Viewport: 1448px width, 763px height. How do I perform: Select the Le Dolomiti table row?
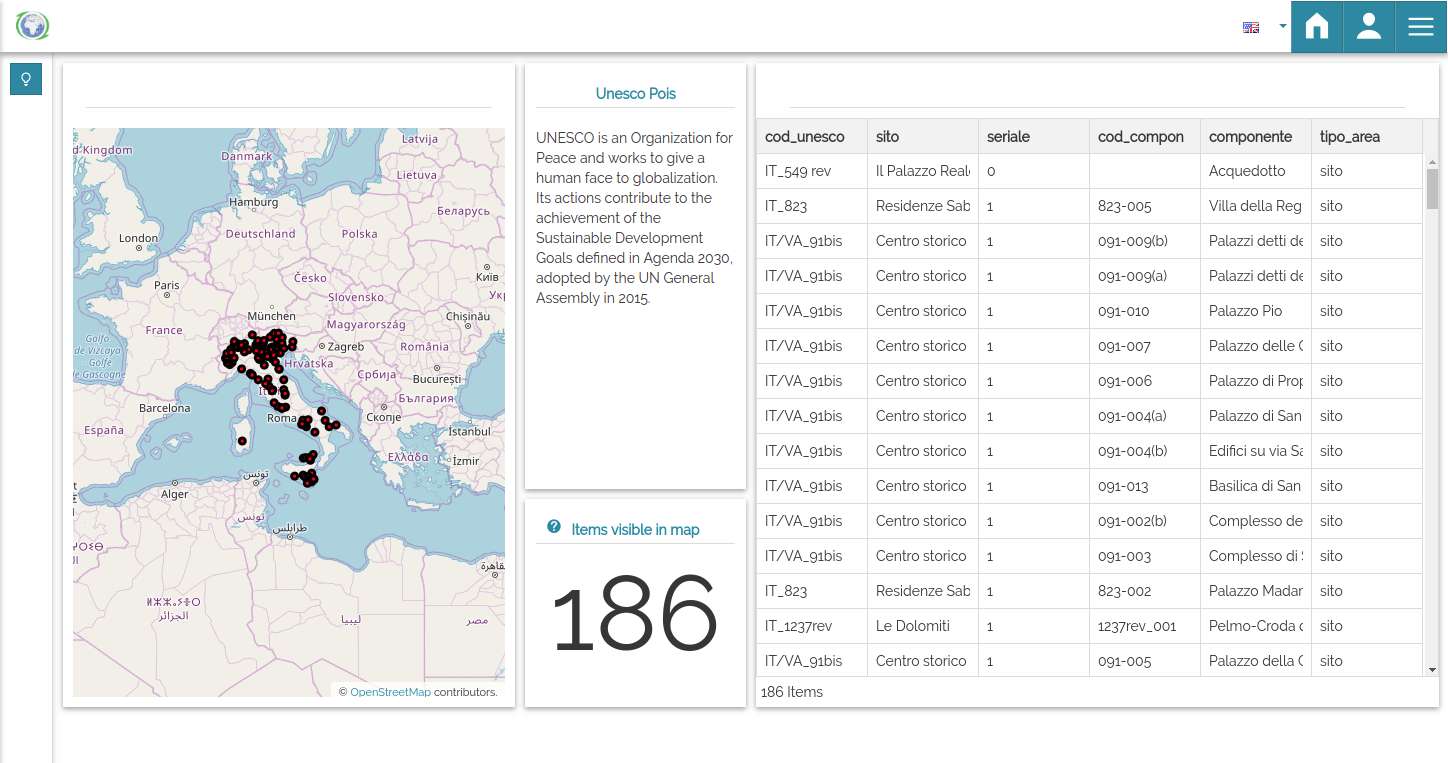[912, 626]
